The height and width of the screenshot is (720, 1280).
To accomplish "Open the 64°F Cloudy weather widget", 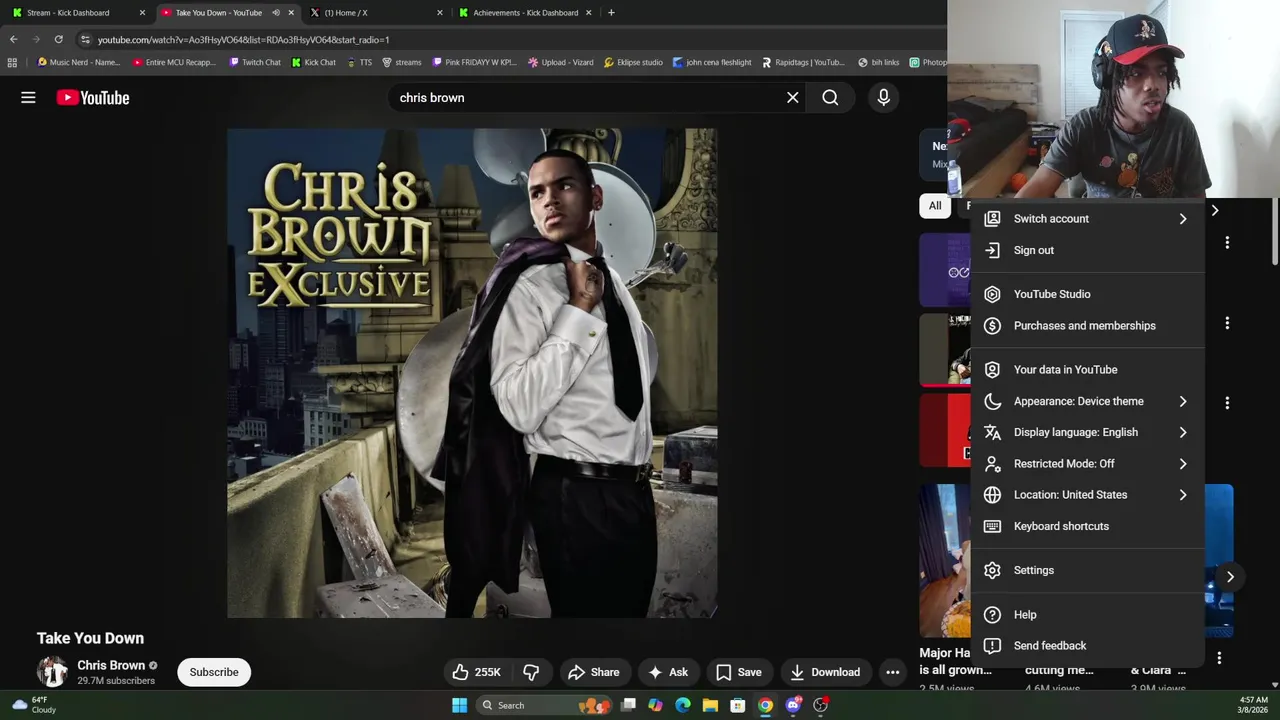I will click(36, 705).
